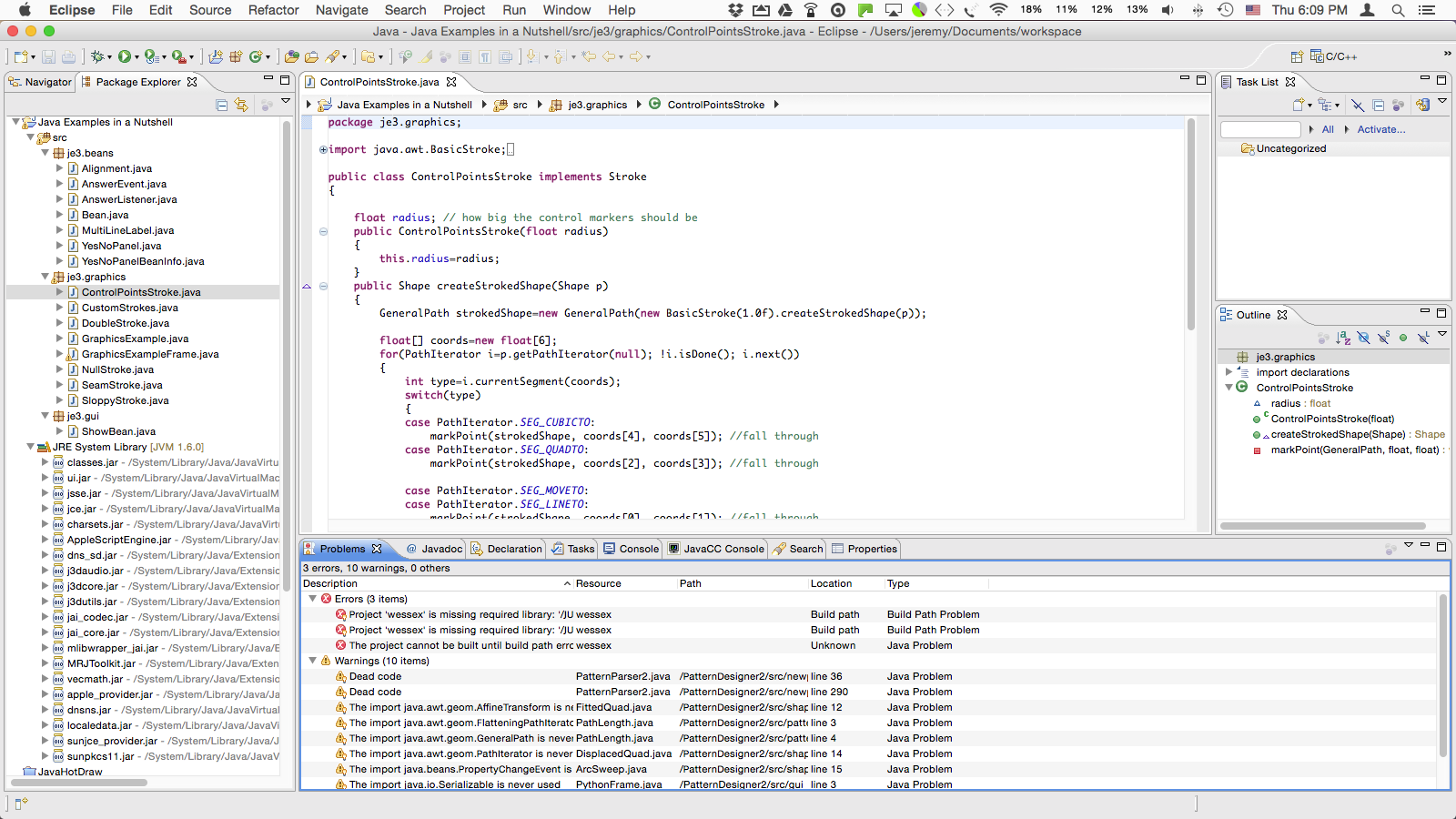Switch to the Navigator tab
The height and width of the screenshot is (819, 1456).
tap(39, 82)
